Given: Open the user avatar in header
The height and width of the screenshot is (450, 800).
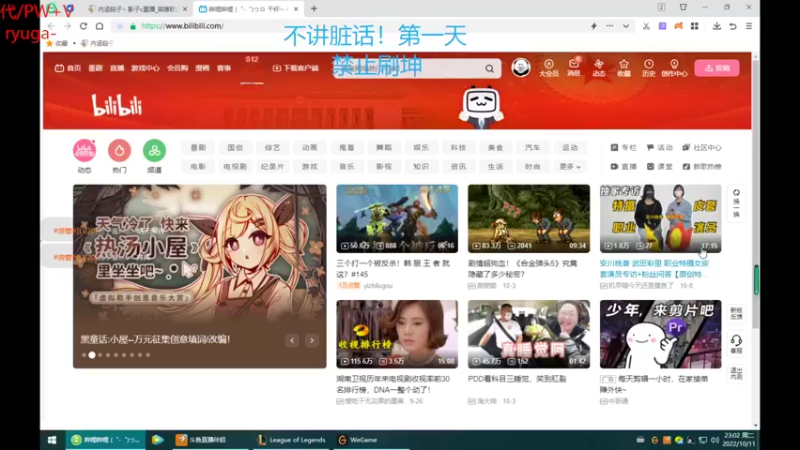Looking at the screenshot, I should tap(521, 67).
